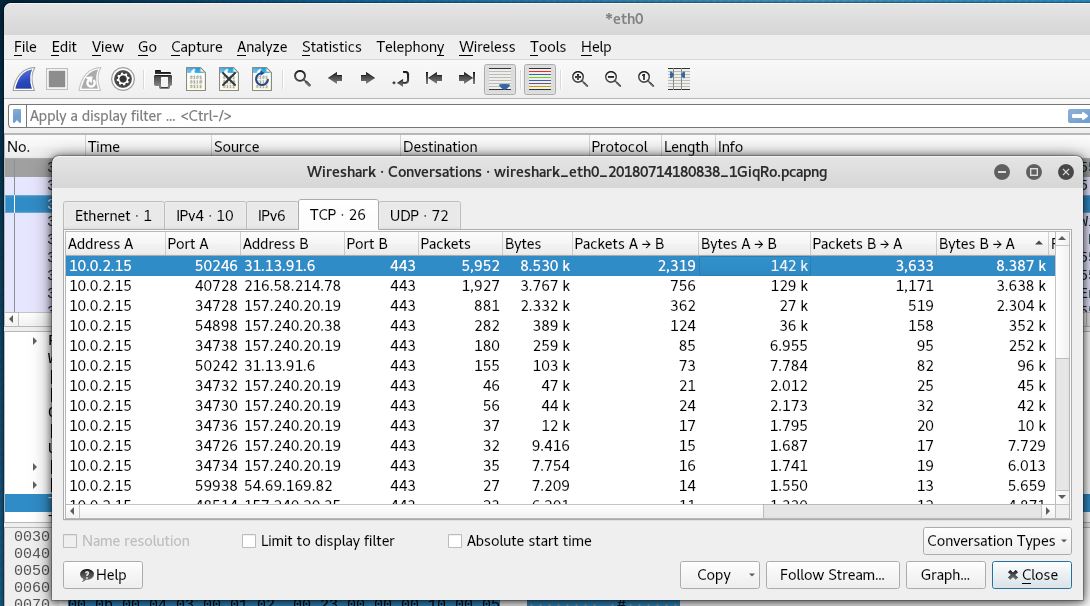Open the Statistics menu

click(331, 47)
